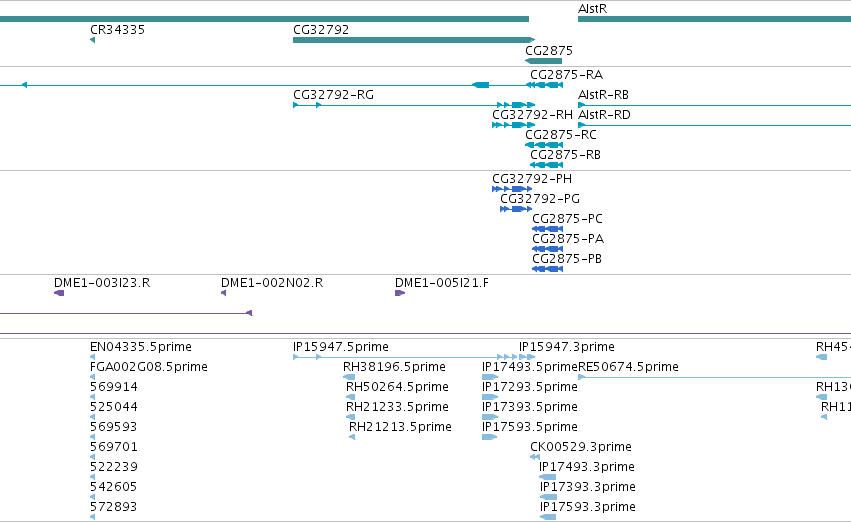This screenshot has width=851, height=522.
Task: Select the CG2875-RC transcript glyph
Action: point(544,145)
